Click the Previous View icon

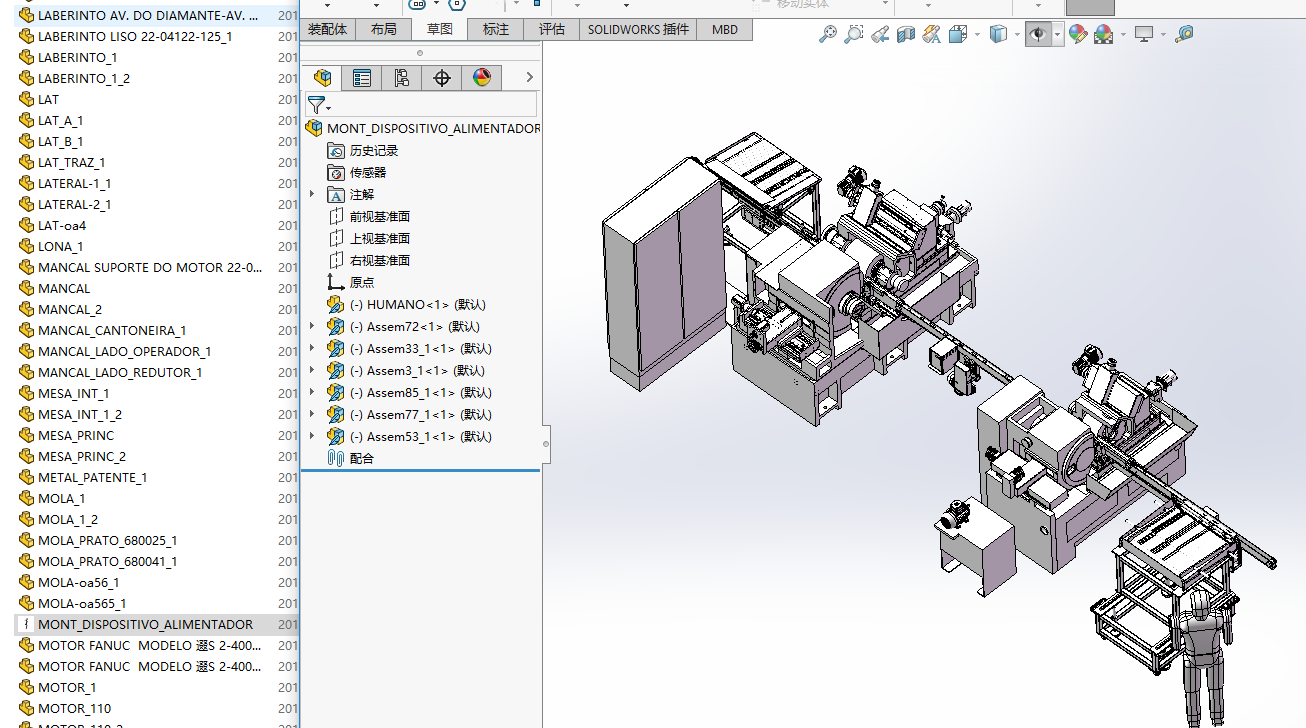[x=880, y=35]
